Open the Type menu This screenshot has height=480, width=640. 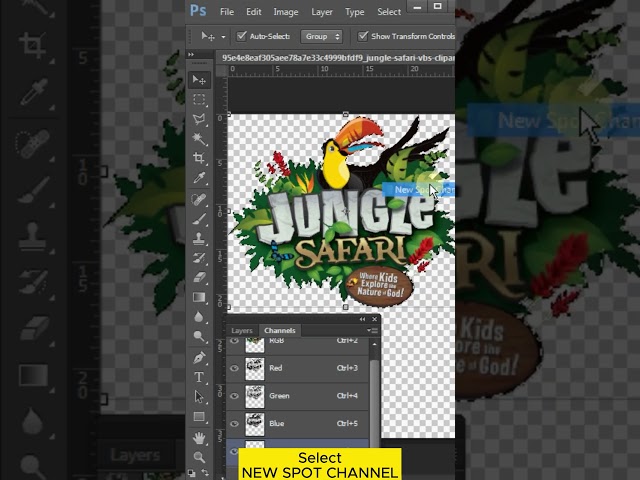pos(354,12)
